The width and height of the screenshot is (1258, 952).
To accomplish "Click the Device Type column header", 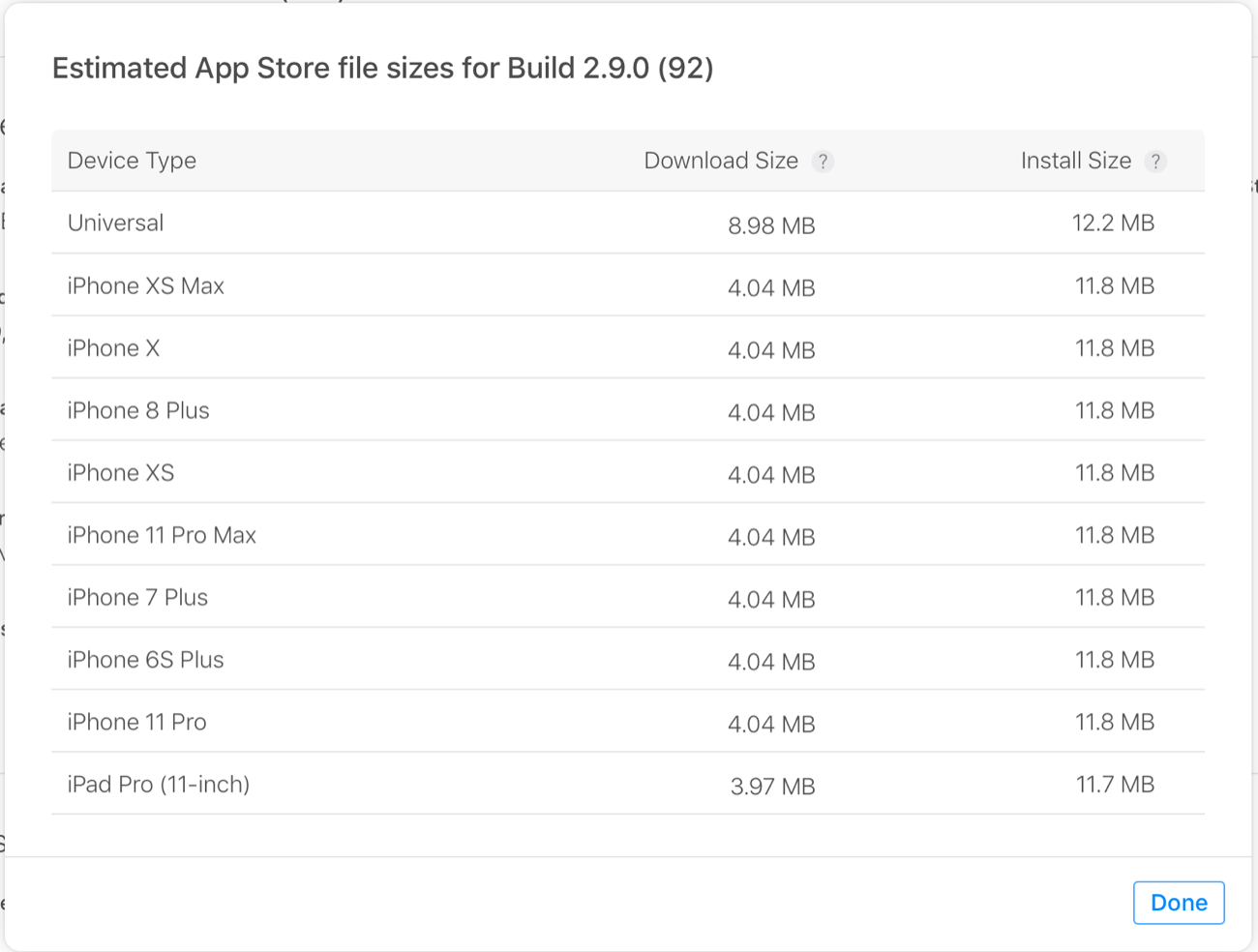I will click(x=132, y=161).
